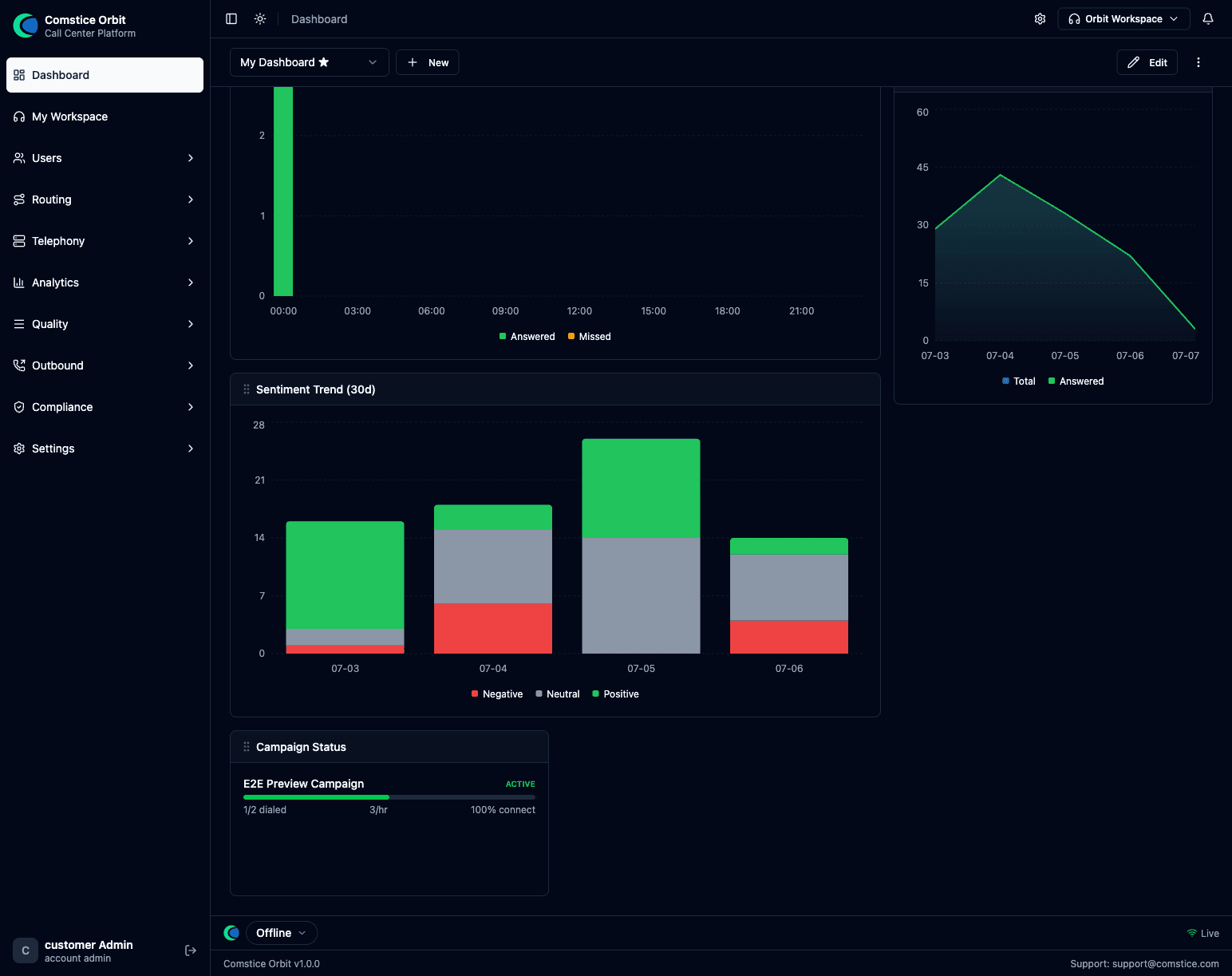Click the Users people icon
The height and width of the screenshot is (976, 1232).
(19, 158)
